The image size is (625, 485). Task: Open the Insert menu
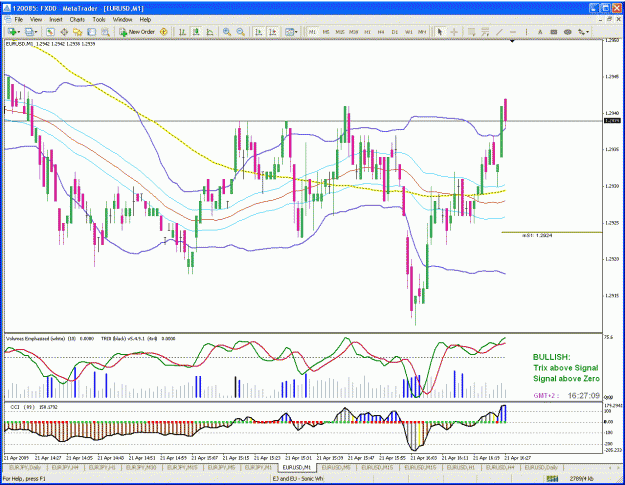(56, 20)
